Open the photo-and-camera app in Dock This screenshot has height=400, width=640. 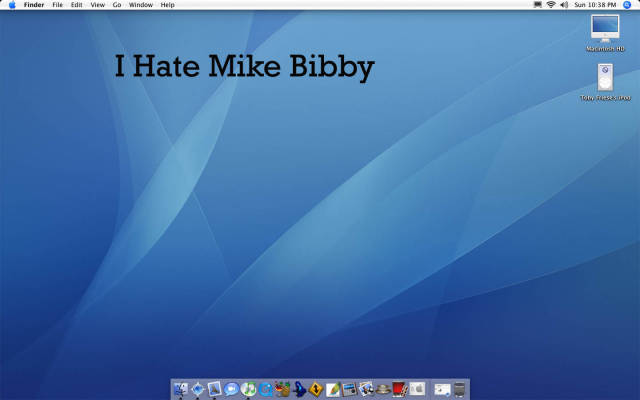coord(366,389)
